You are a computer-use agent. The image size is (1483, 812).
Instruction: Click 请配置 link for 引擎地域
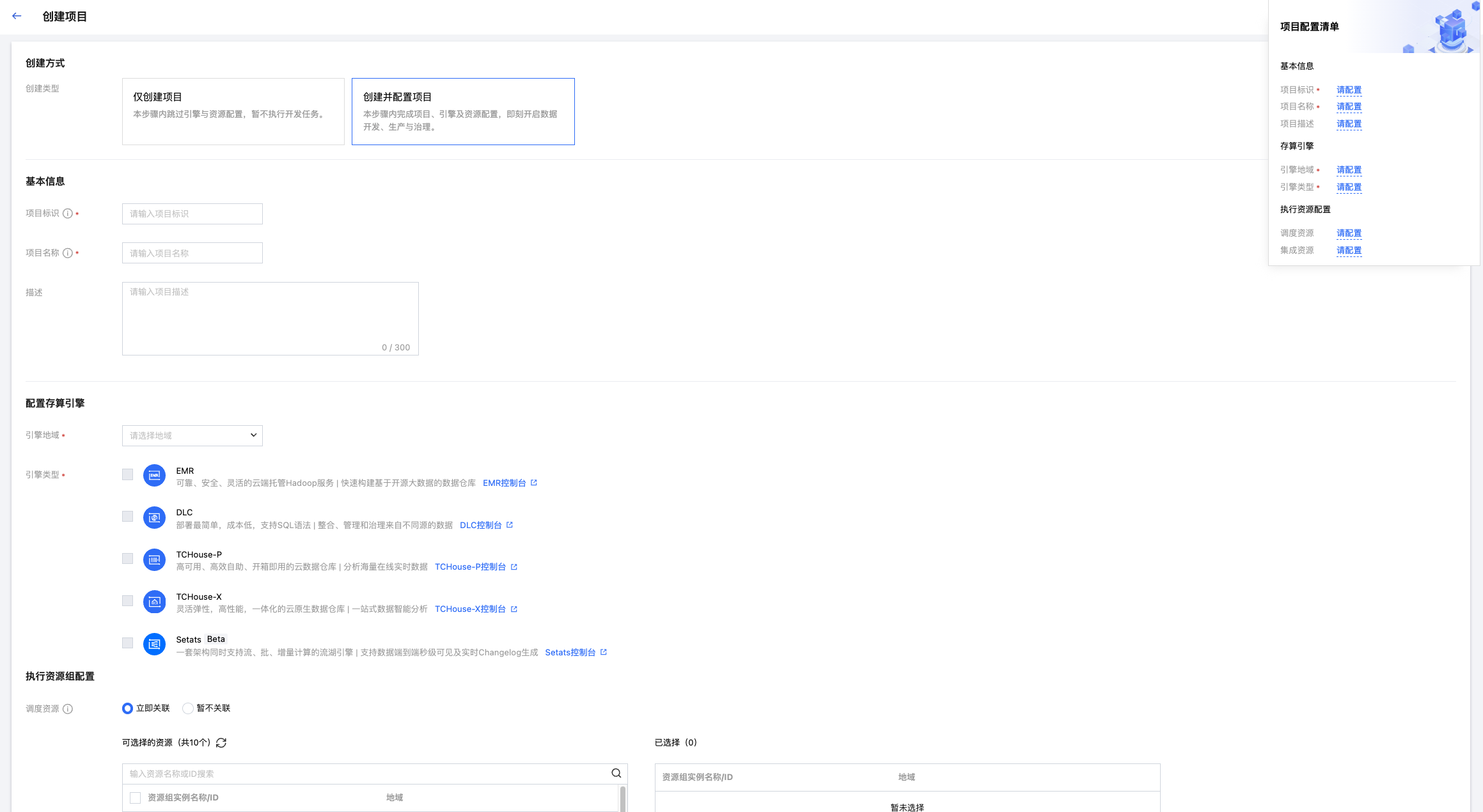pos(1349,169)
